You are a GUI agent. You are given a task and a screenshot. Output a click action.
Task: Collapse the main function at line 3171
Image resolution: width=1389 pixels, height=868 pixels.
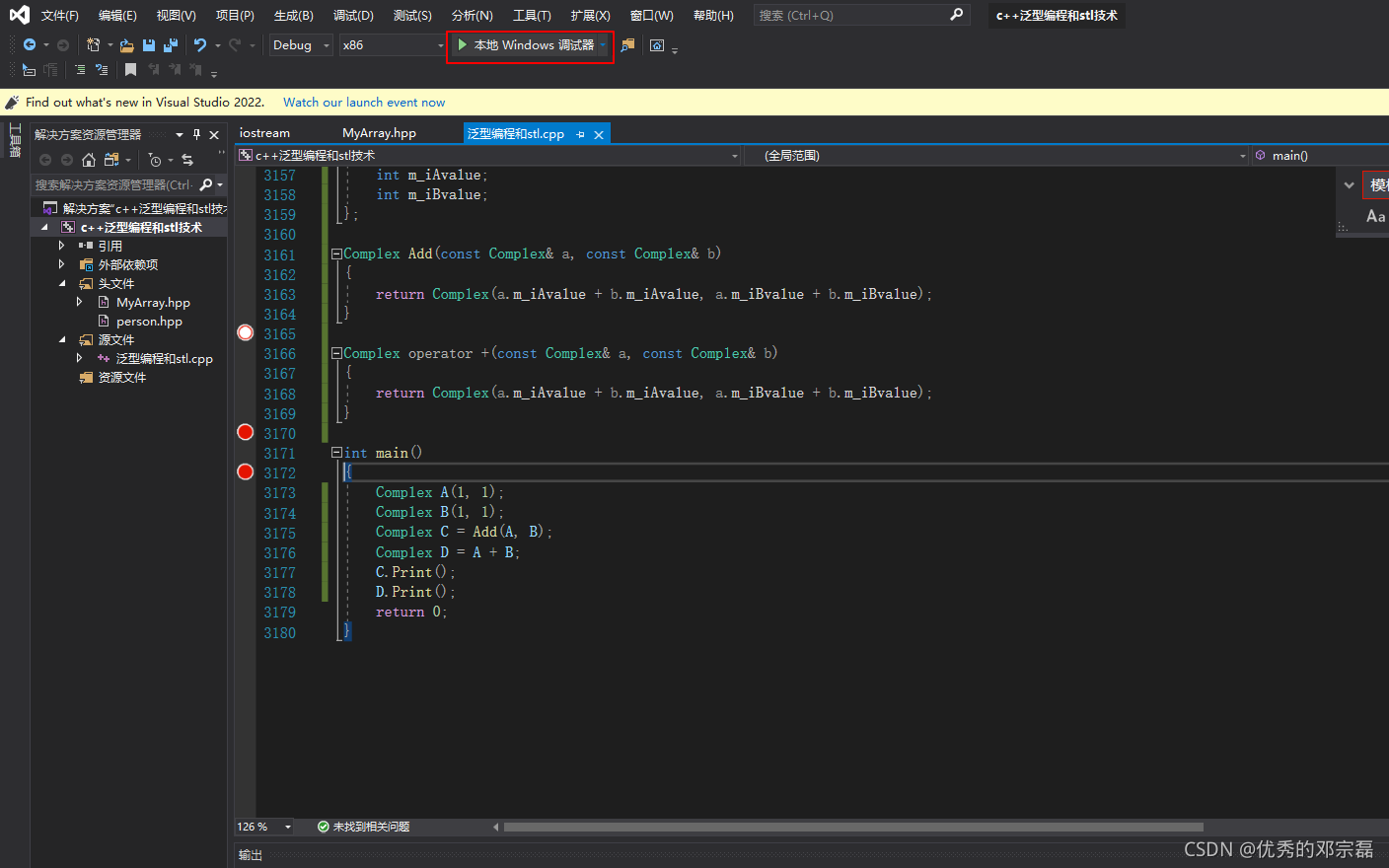(336, 452)
